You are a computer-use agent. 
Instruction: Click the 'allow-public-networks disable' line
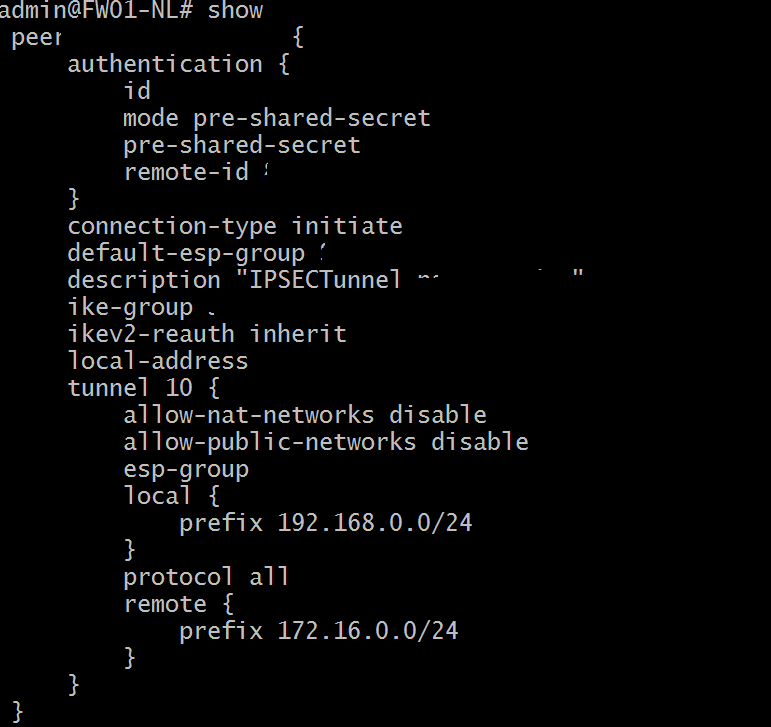(x=326, y=442)
